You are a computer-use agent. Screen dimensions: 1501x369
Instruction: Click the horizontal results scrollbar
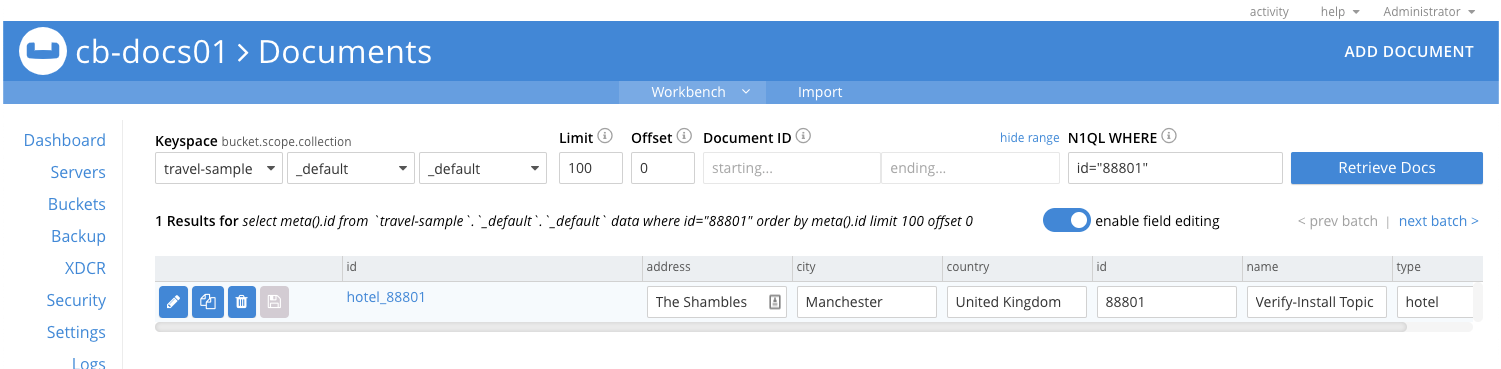[x=781, y=326]
